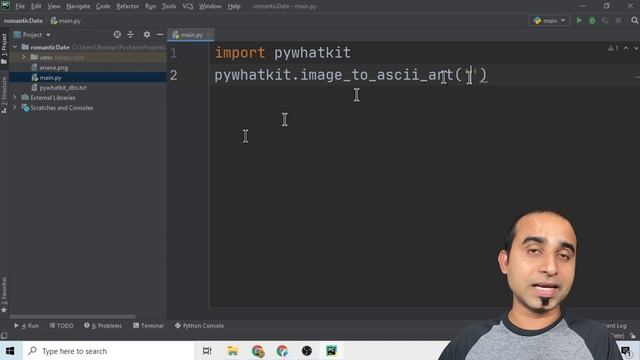Image resolution: width=640 pixels, height=360 pixels.
Task: Start debugging with the green bug icon
Action: tap(592, 20)
